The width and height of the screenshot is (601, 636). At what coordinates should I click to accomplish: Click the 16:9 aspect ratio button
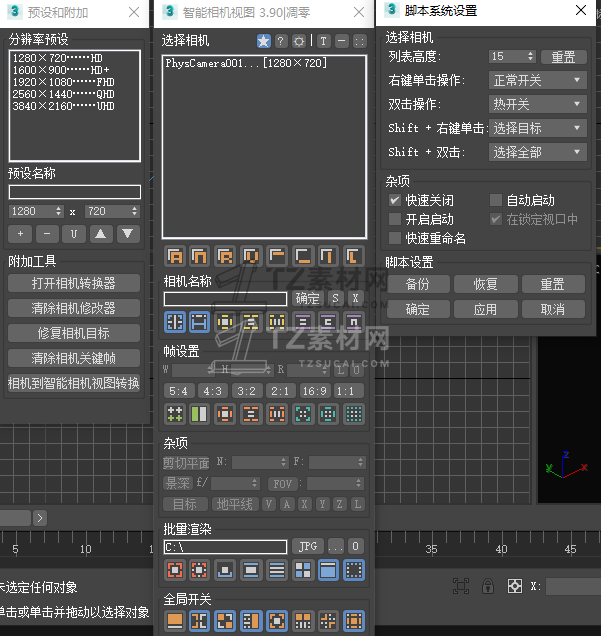pyautogui.click(x=315, y=391)
